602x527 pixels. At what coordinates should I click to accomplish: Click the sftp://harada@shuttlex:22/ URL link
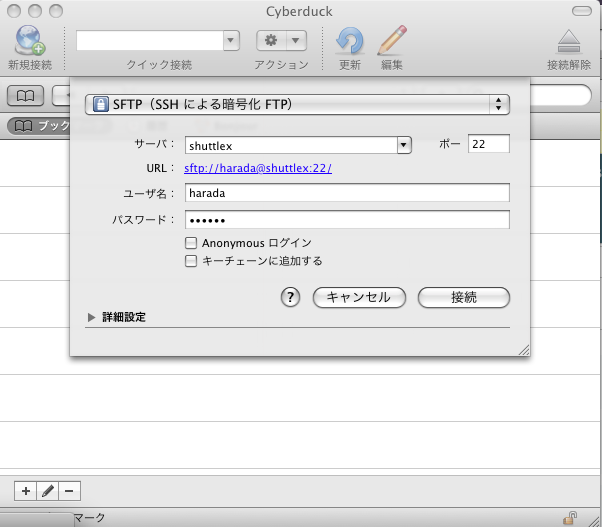click(258, 168)
